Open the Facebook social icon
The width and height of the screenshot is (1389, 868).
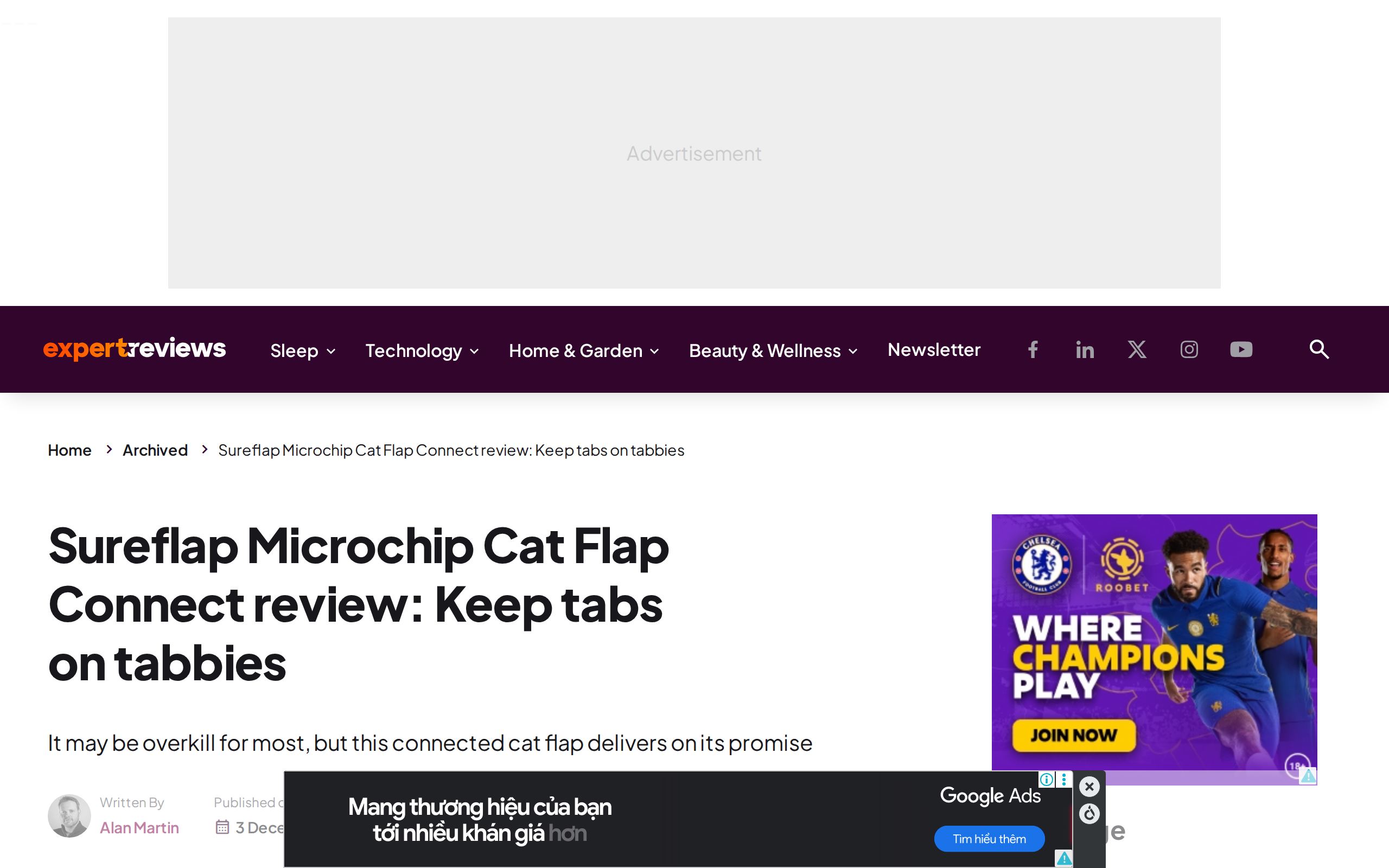coord(1033,349)
